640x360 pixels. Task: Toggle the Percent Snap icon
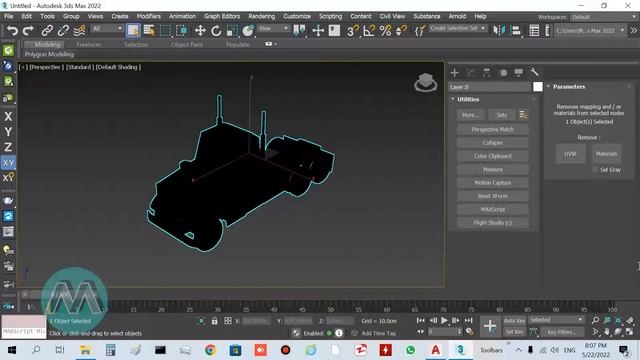click(385, 31)
